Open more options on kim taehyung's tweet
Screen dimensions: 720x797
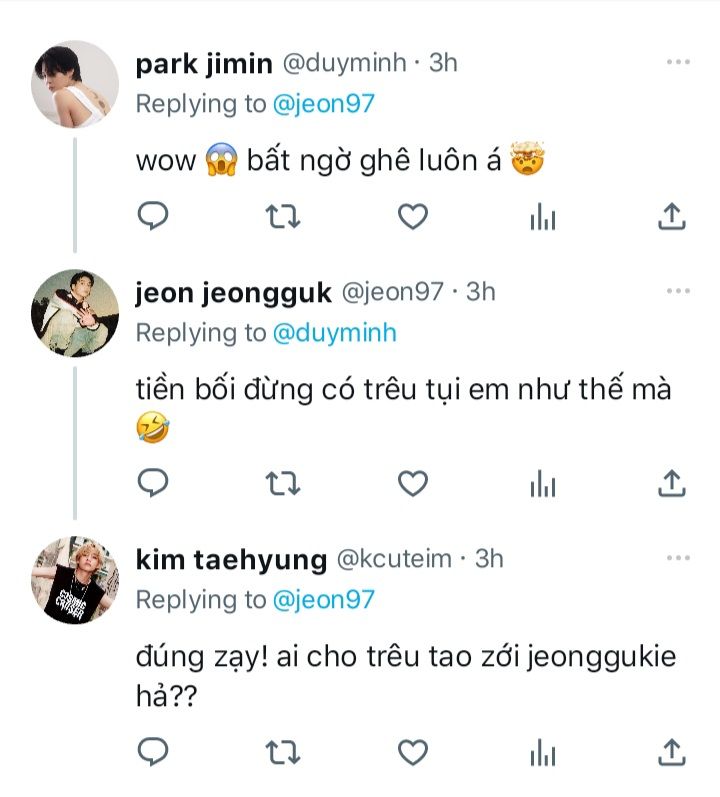point(678,558)
